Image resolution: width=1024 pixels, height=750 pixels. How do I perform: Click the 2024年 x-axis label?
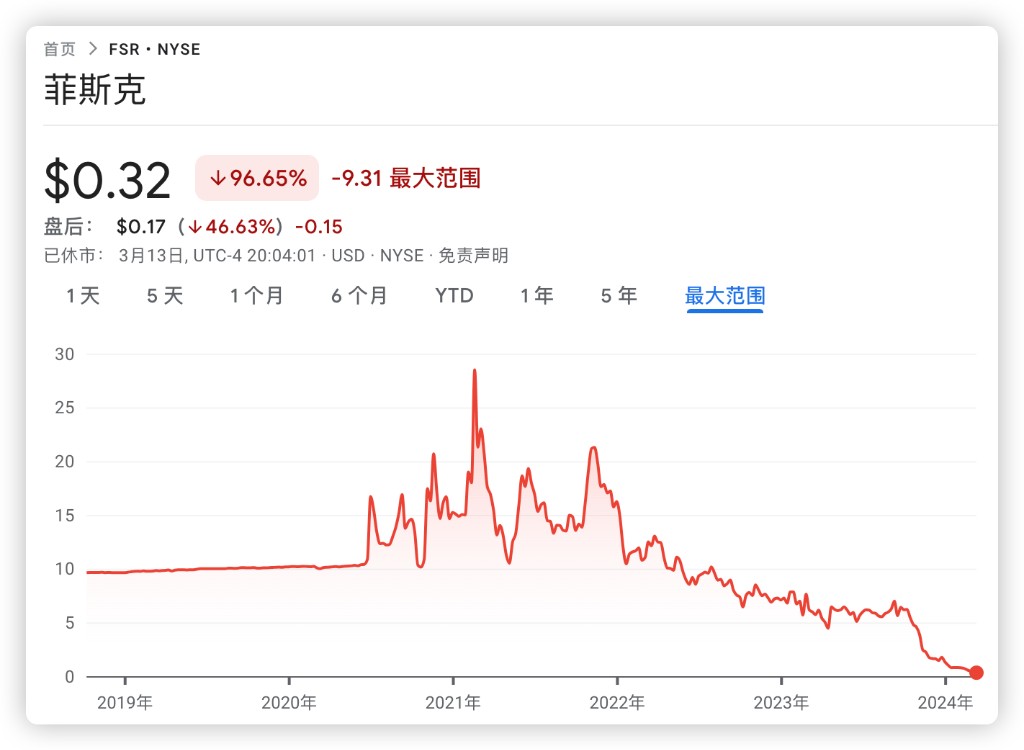[945, 703]
